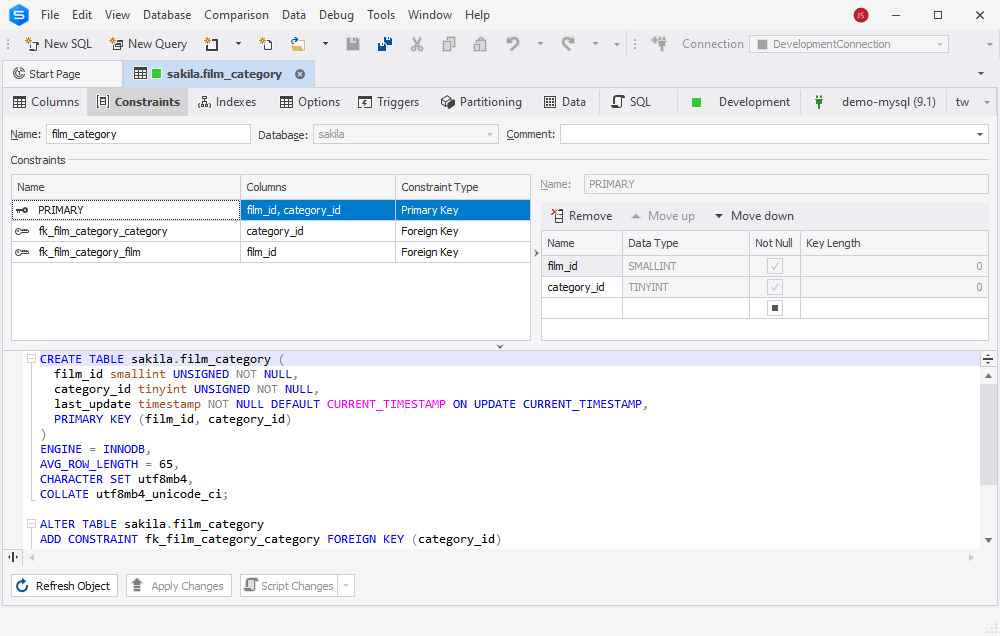
Task: Click the Undo arrow icon
Action: [513, 44]
